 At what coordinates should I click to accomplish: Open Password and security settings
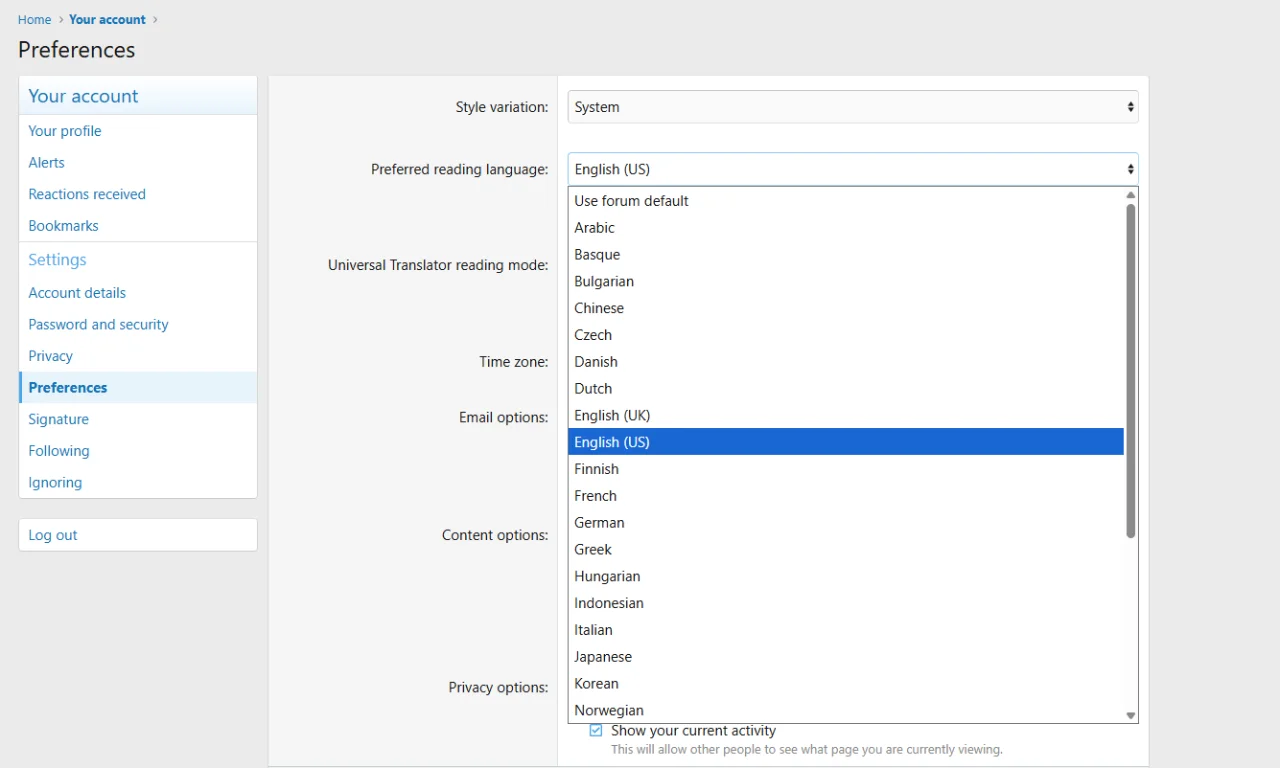(138, 325)
